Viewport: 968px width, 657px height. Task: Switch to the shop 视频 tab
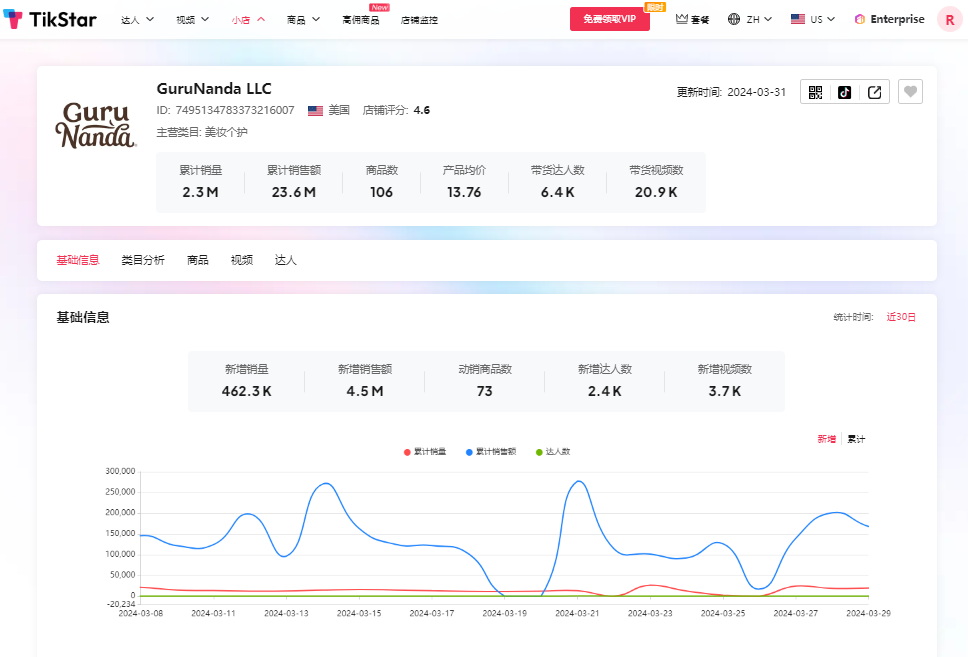(241, 260)
